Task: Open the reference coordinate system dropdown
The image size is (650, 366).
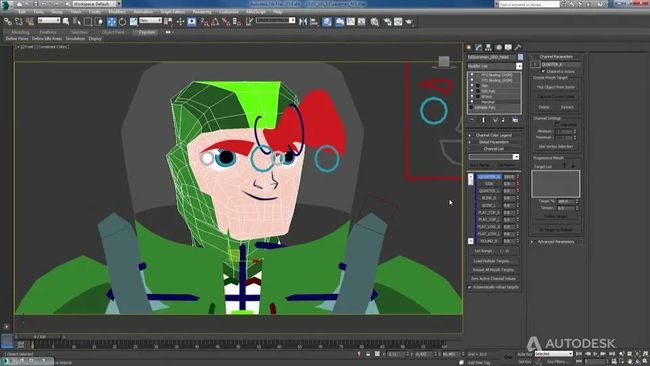Action: [x=150, y=20]
